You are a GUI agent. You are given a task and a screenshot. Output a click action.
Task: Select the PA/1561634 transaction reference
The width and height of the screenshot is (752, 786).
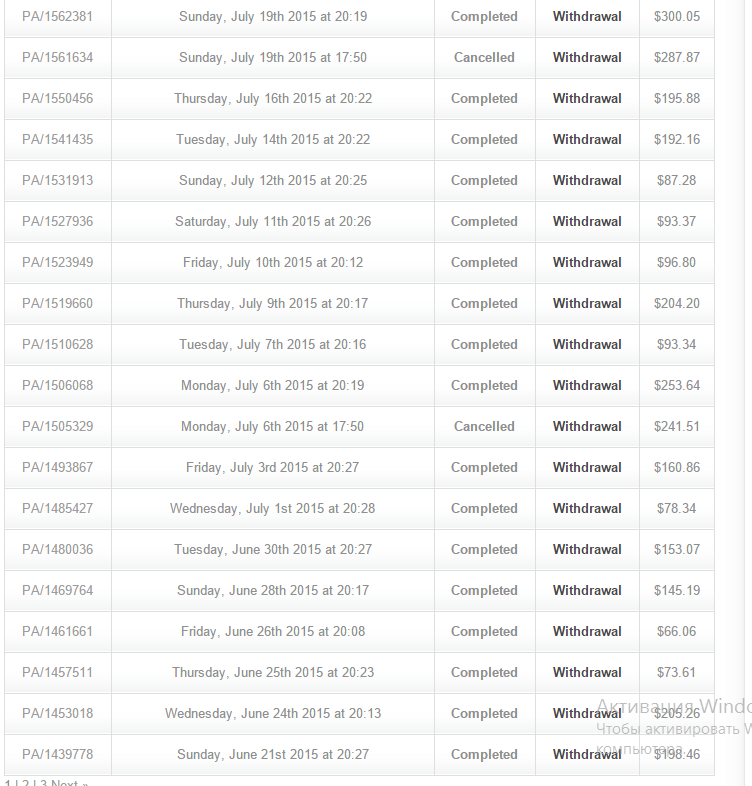(57, 57)
